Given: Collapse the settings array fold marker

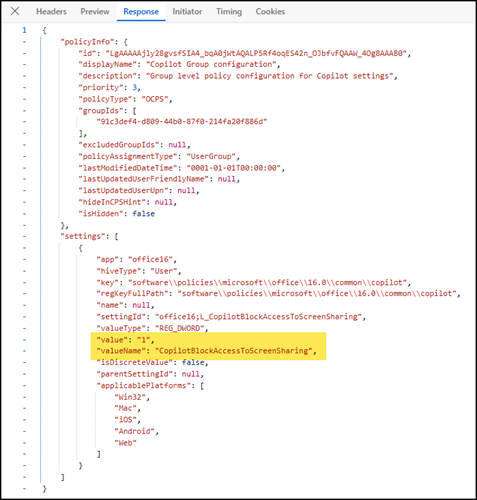Looking at the screenshot, I should (x=24, y=236).
